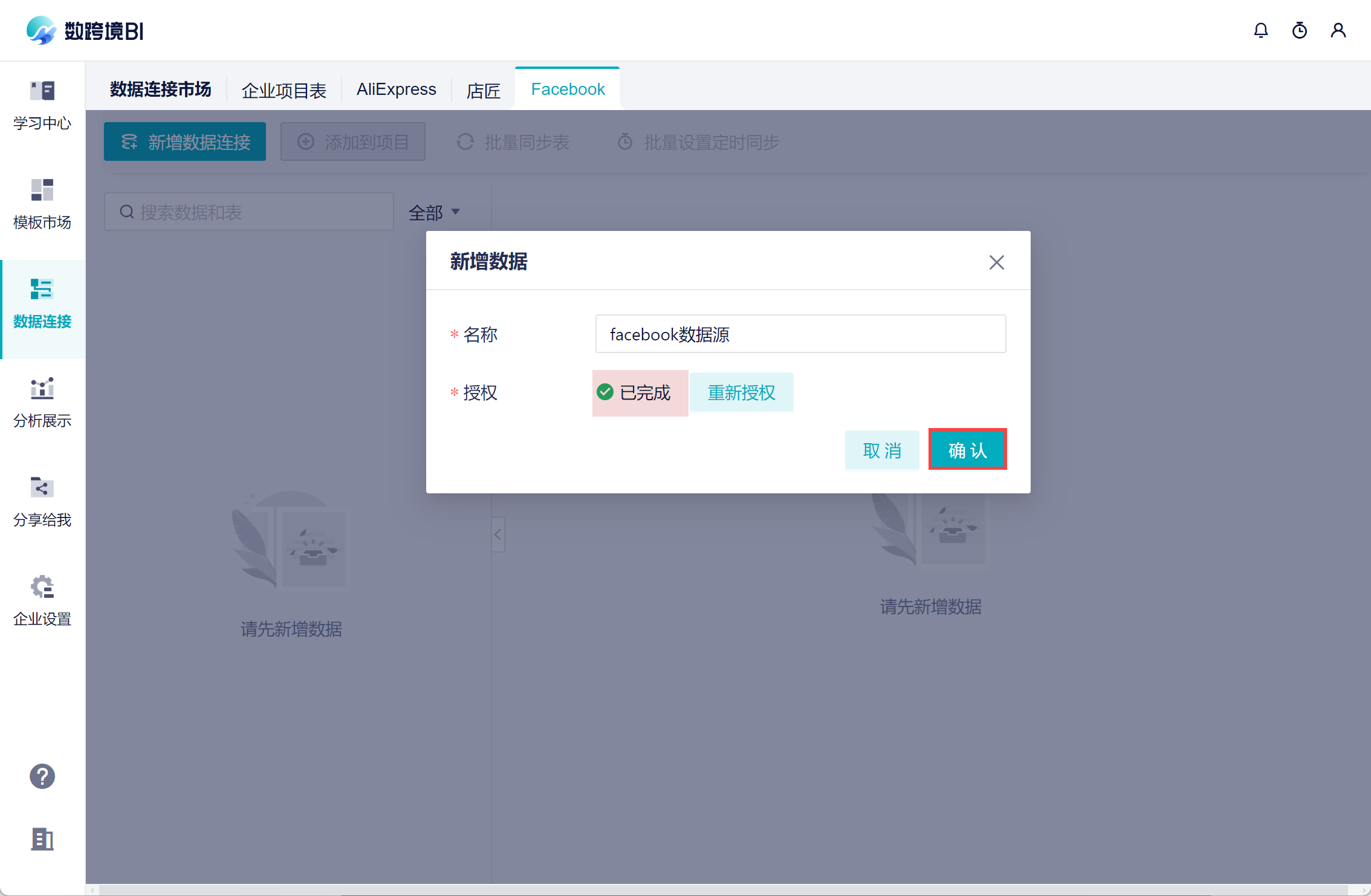Open the 学习中心 sidebar icon
The height and width of the screenshot is (896, 1371).
tap(42, 91)
